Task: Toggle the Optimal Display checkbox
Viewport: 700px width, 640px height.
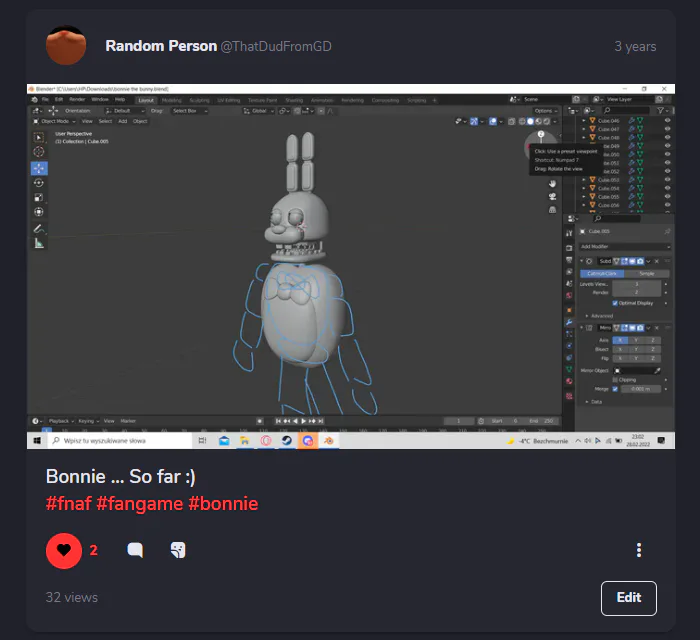Action: click(615, 303)
